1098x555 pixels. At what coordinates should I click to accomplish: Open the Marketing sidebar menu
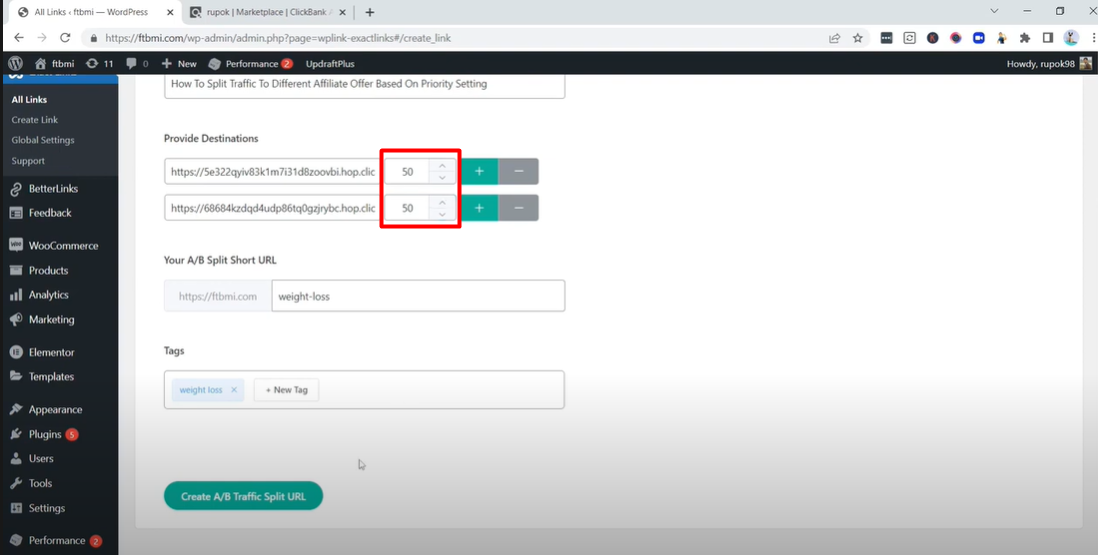click(51, 319)
